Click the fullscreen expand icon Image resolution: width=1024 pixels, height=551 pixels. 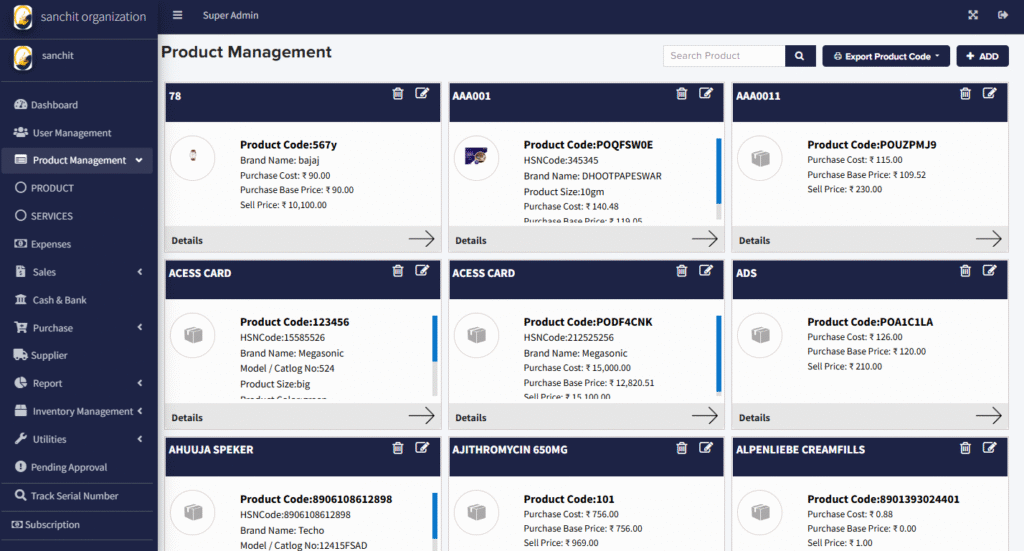(973, 15)
